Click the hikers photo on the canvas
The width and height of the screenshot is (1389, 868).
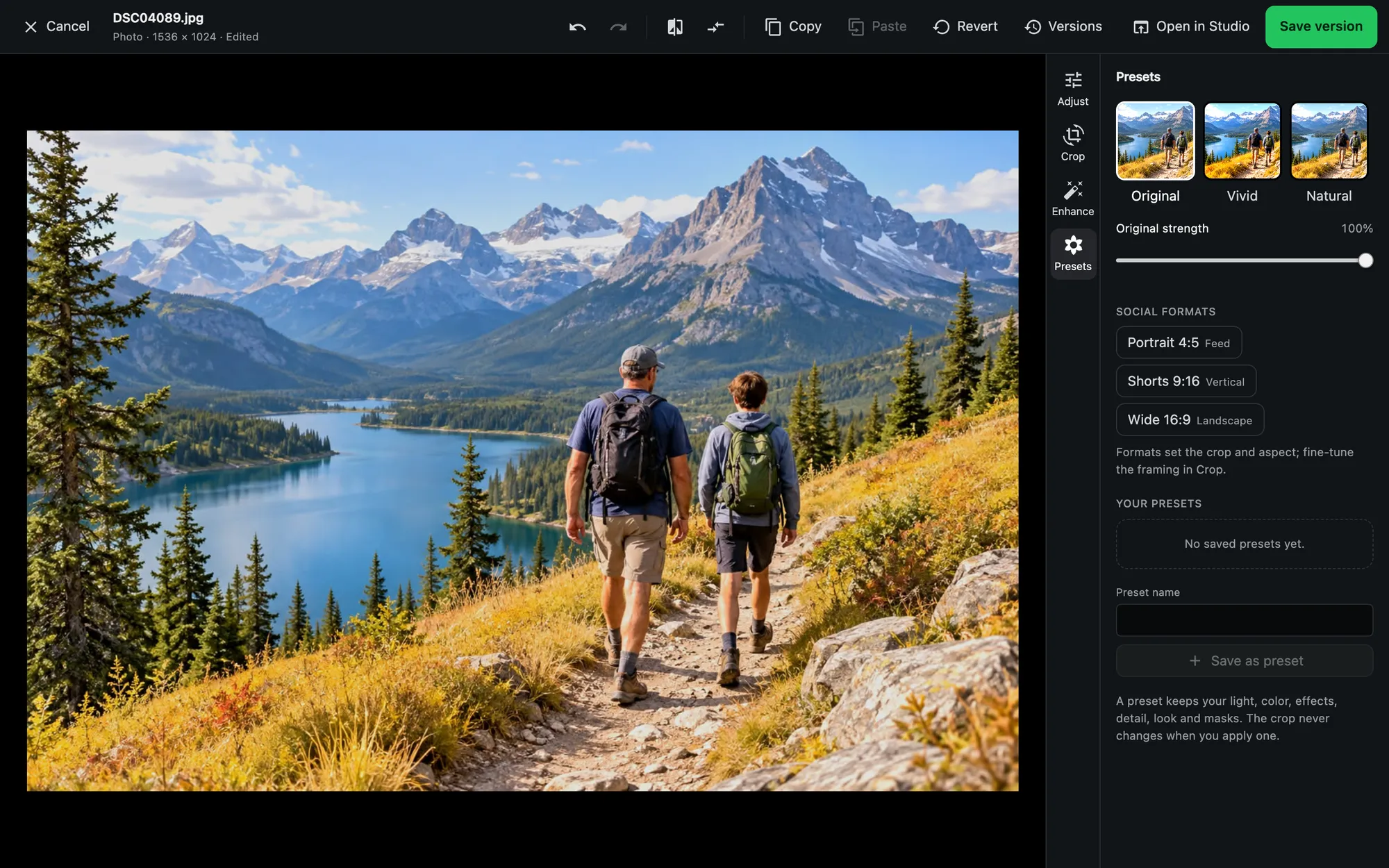point(522,460)
